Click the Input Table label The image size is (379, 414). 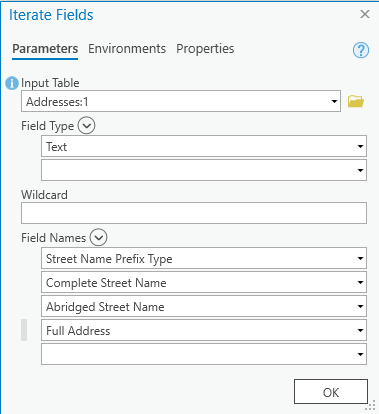pyautogui.click(x=50, y=83)
